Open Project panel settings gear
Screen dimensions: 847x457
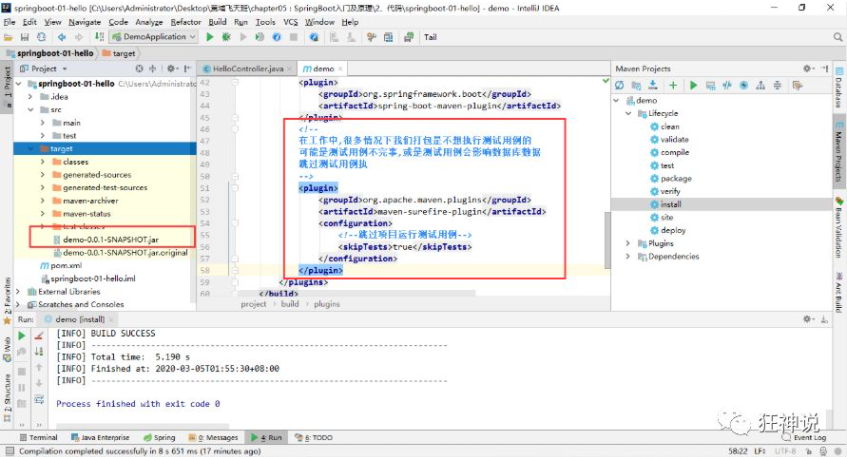point(171,69)
